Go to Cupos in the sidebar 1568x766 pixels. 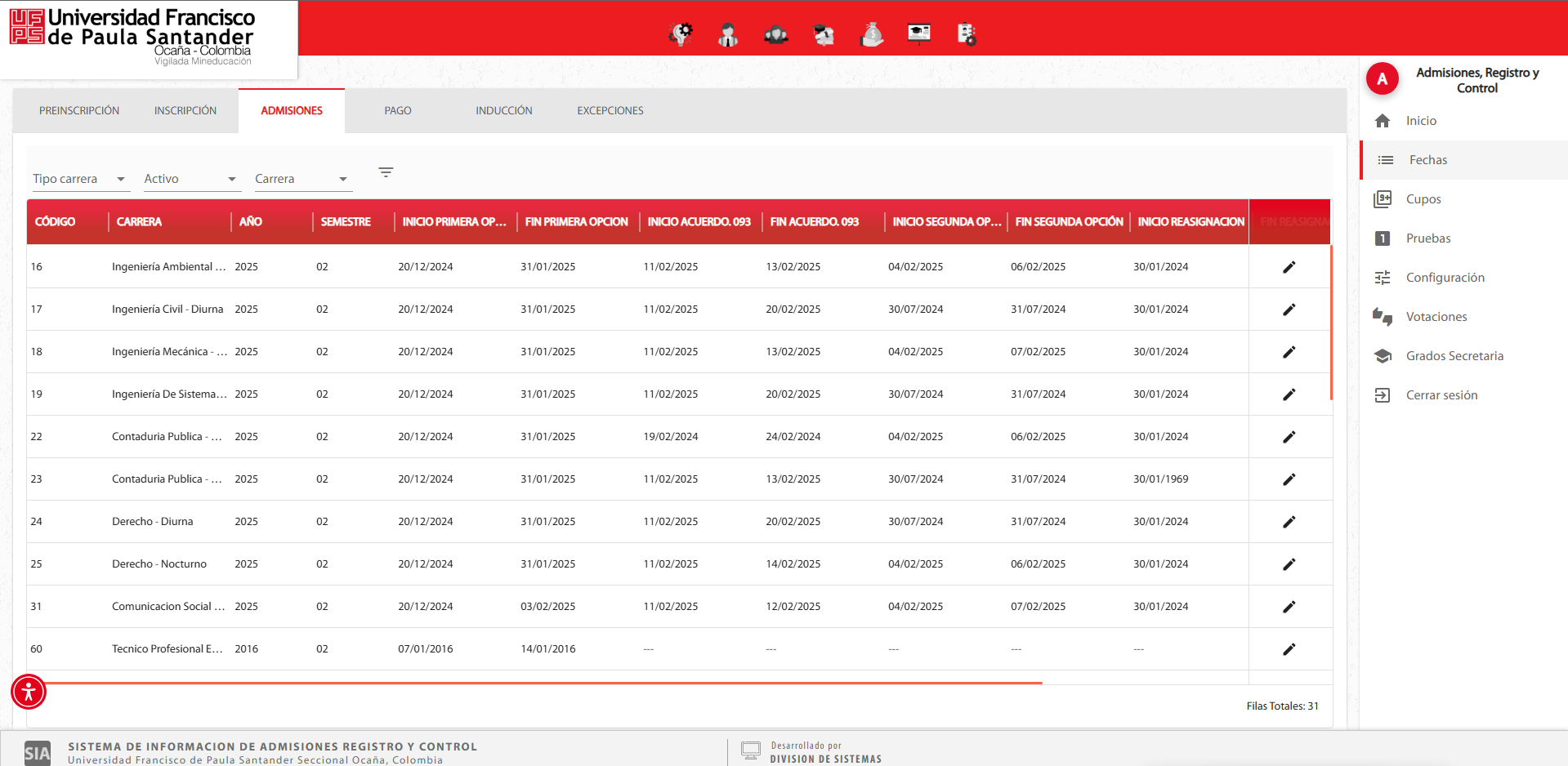tap(1423, 199)
